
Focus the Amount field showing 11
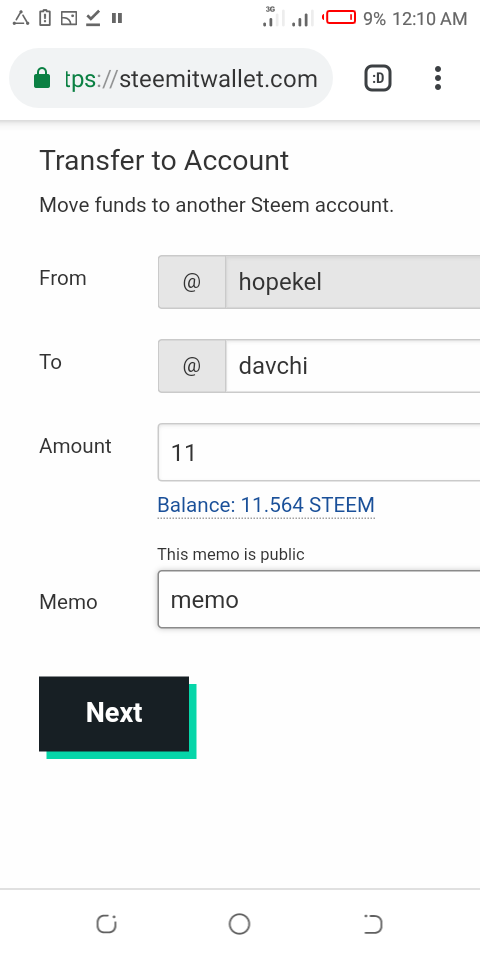tap(319, 452)
